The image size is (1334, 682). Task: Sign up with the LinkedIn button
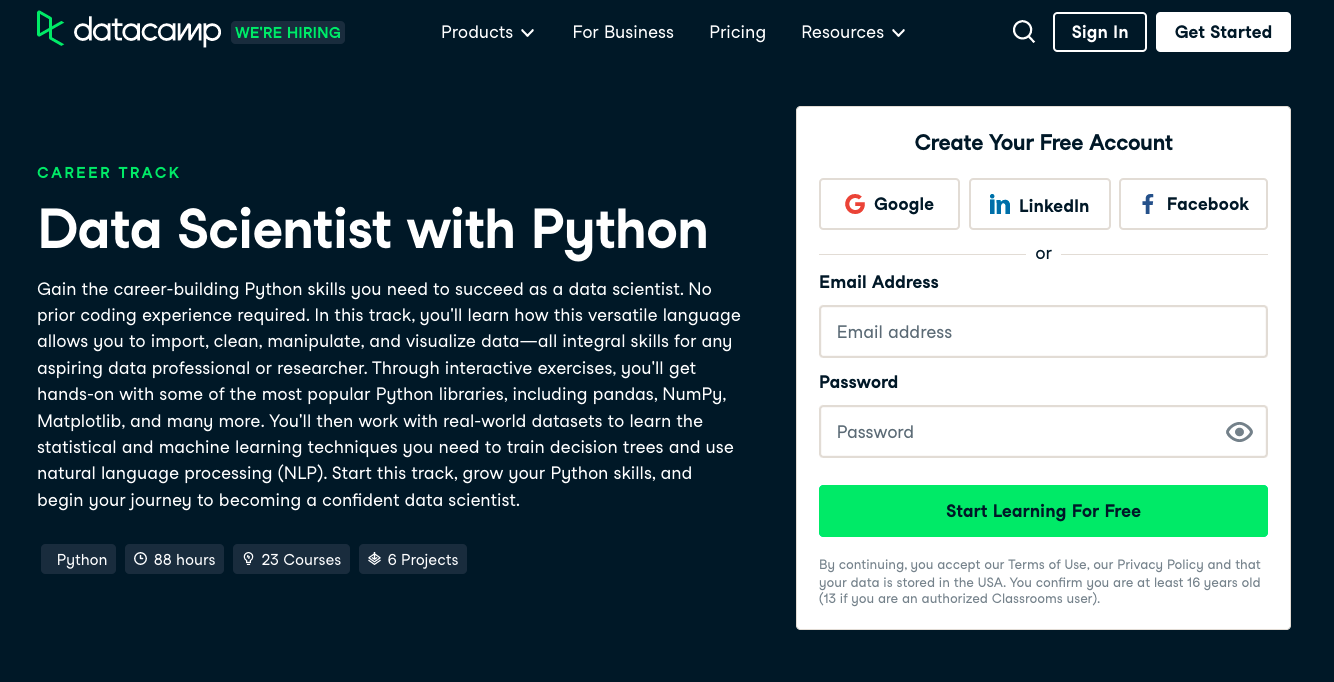click(1040, 204)
